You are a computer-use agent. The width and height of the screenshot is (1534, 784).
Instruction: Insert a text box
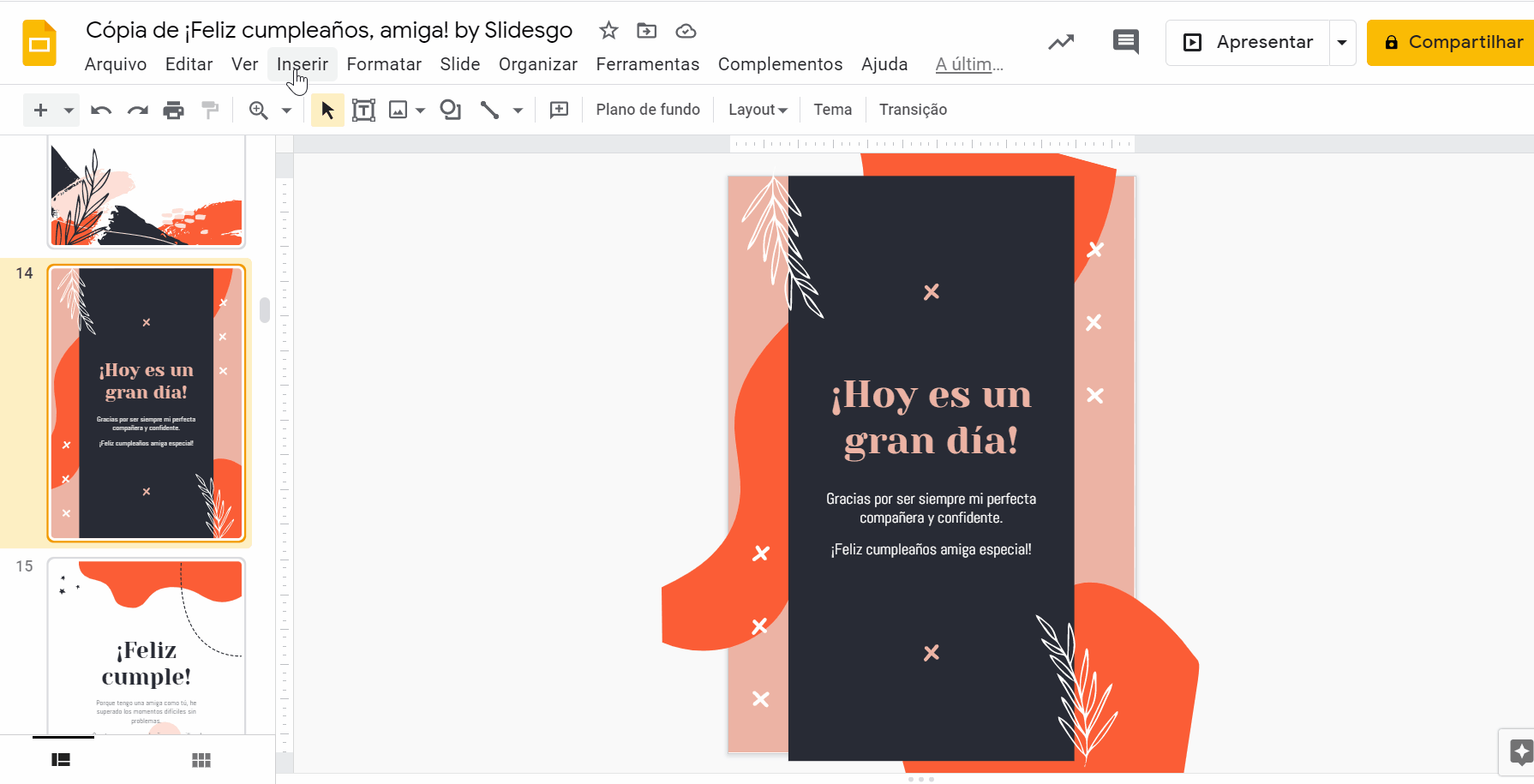[x=363, y=110]
